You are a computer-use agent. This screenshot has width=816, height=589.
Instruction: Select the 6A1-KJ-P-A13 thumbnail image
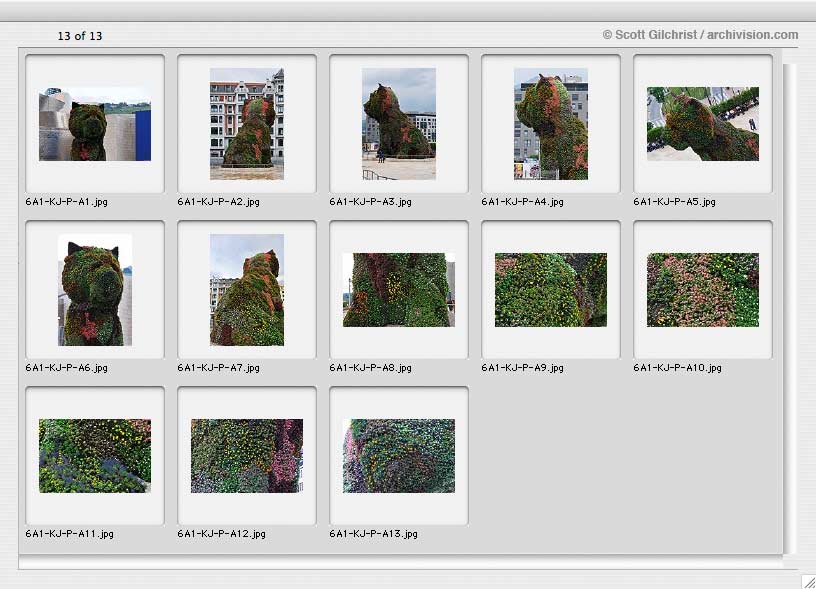[x=399, y=456]
